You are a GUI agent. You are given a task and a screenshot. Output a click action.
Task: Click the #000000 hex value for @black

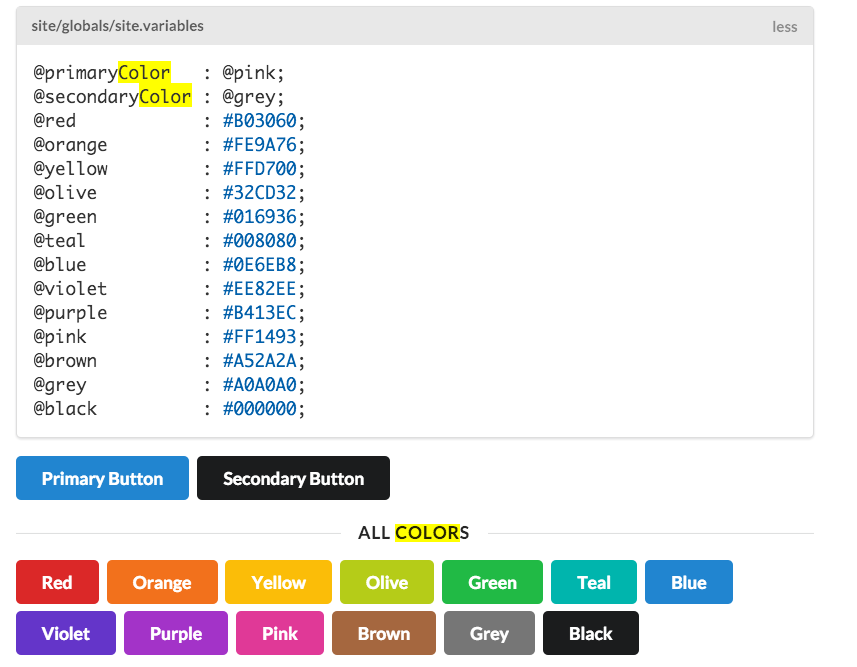pos(262,409)
